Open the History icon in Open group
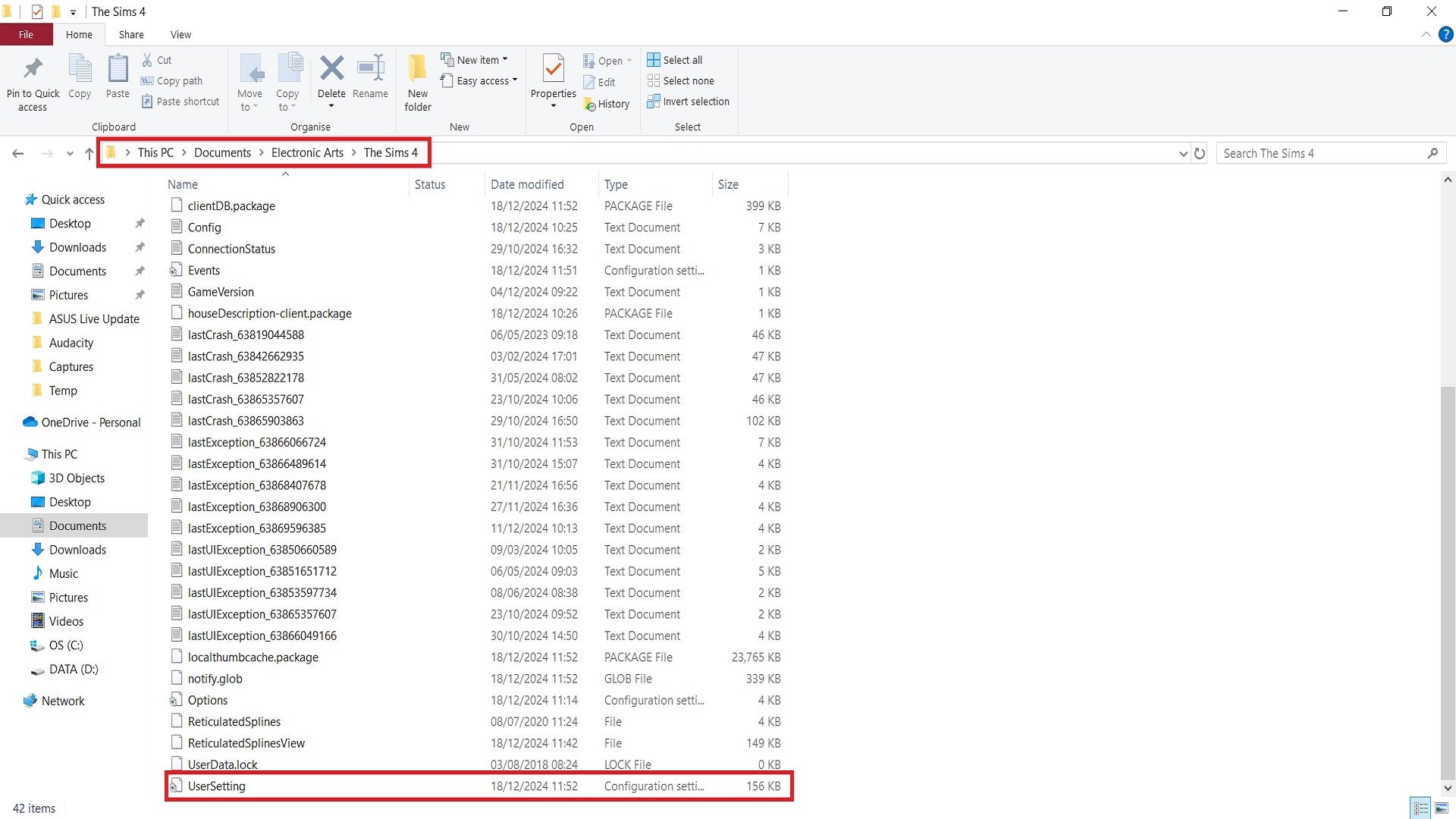1456x819 pixels. click(607, 104)
